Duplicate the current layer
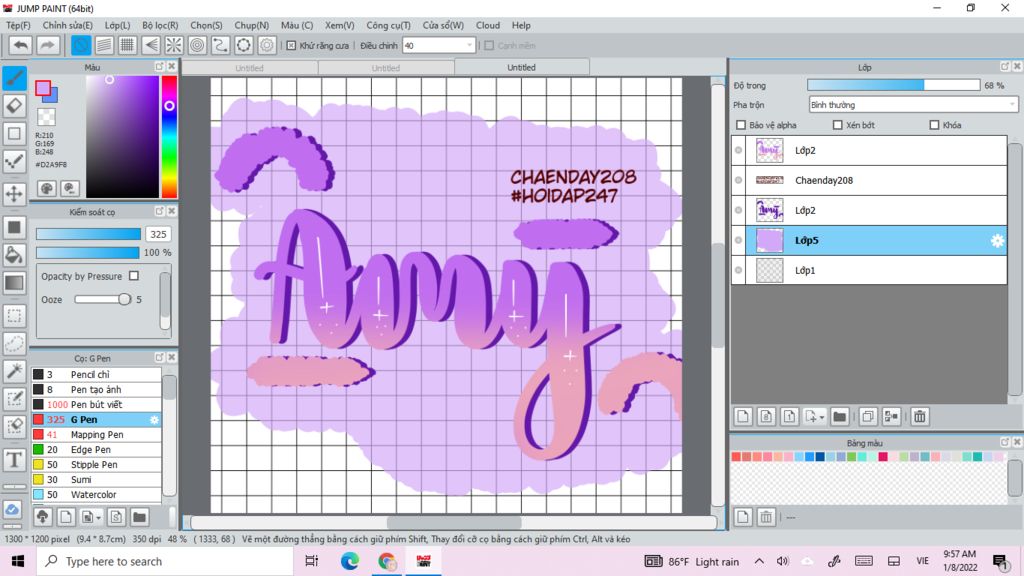1024x576 pixels. coord(868,417)
